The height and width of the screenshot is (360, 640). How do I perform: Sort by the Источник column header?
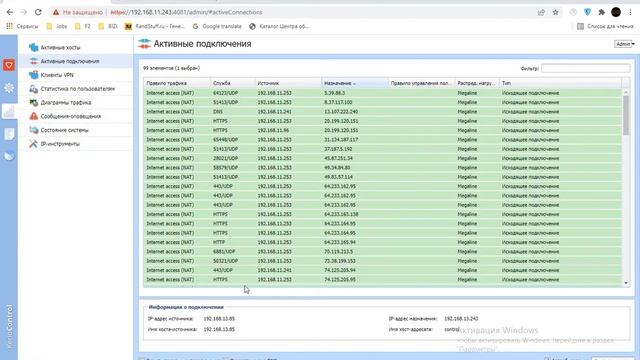pyautogui.click(x=288, y=83)
